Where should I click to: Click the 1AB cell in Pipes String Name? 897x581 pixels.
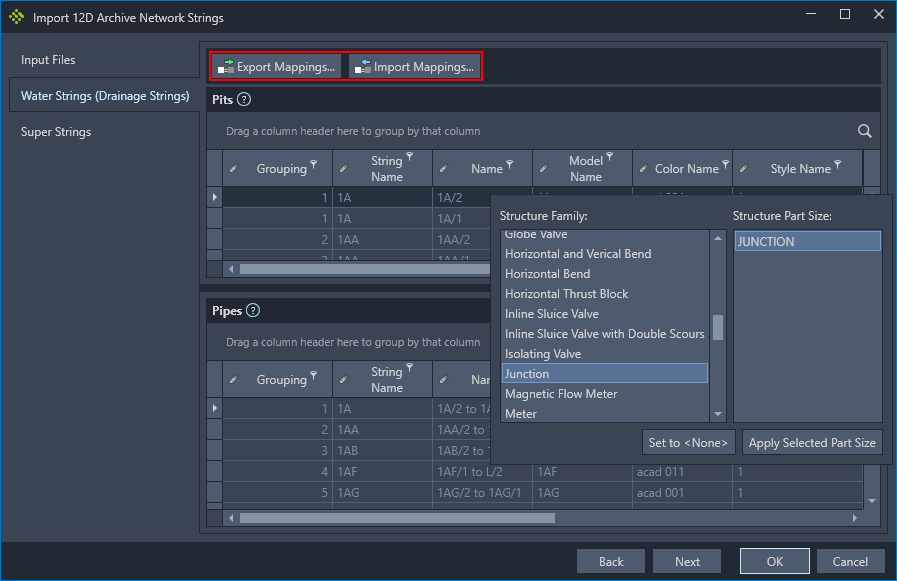pyautogui.click(x=382, y=451)
